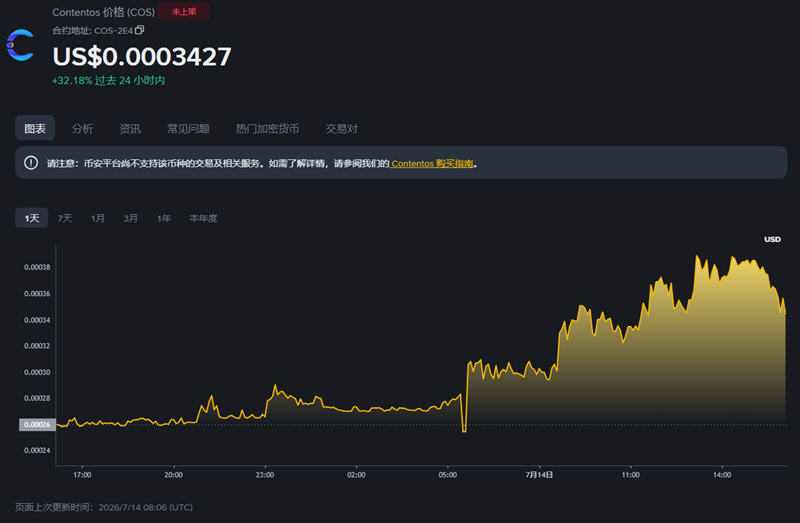Click the Contentos 价格 (COS) title

point(104,12)
